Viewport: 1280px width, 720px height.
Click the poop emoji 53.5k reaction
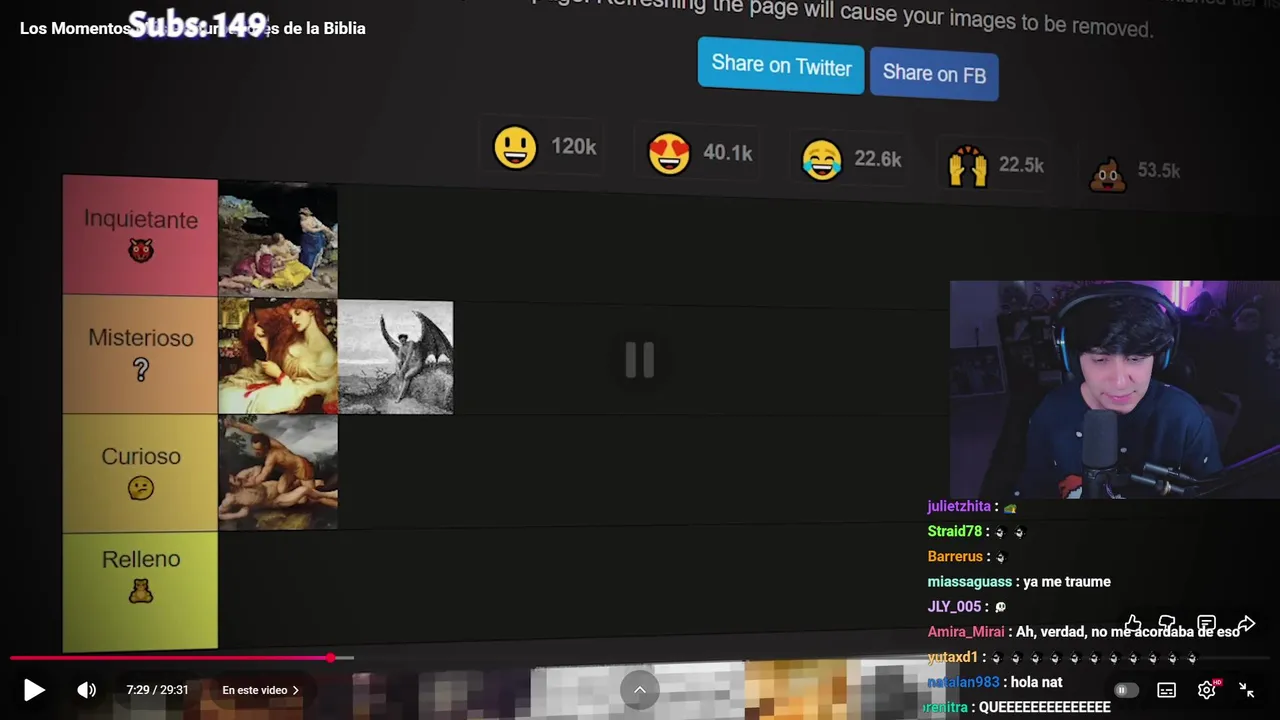(x=1134, y=171)
